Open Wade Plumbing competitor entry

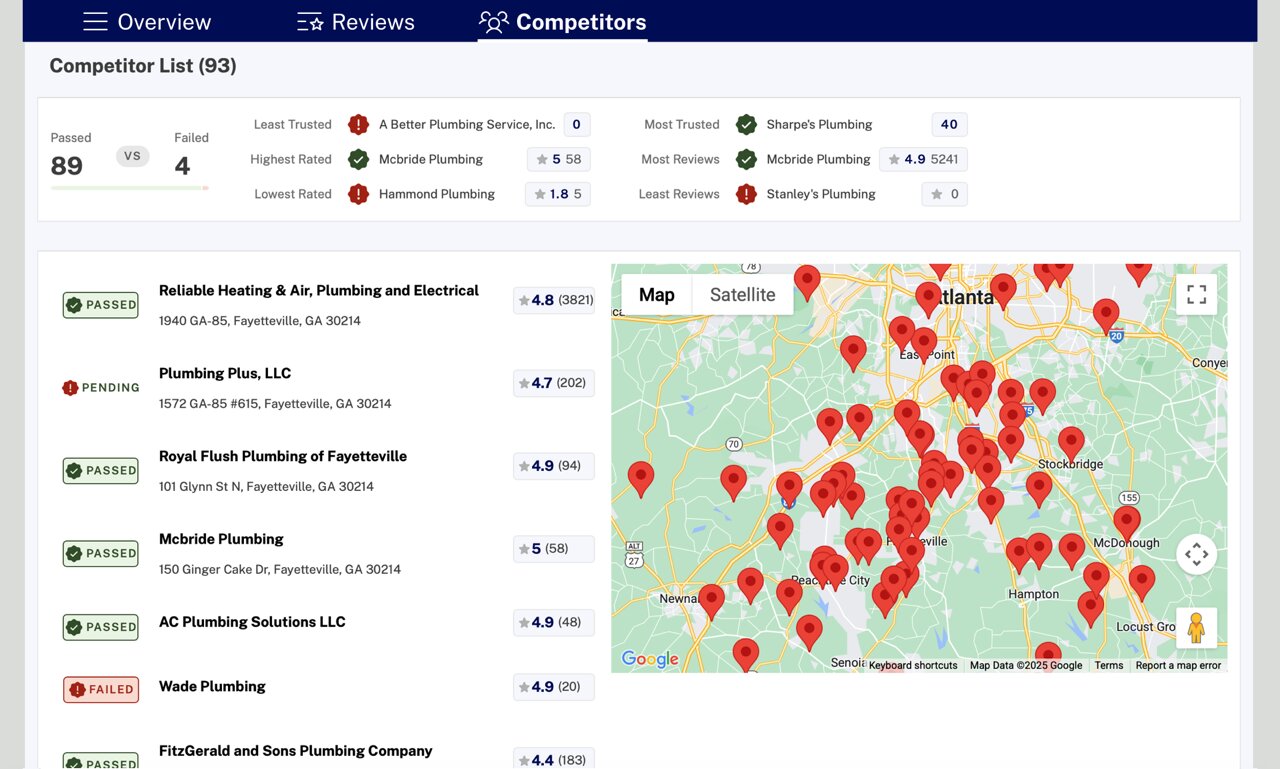point(212,687)
